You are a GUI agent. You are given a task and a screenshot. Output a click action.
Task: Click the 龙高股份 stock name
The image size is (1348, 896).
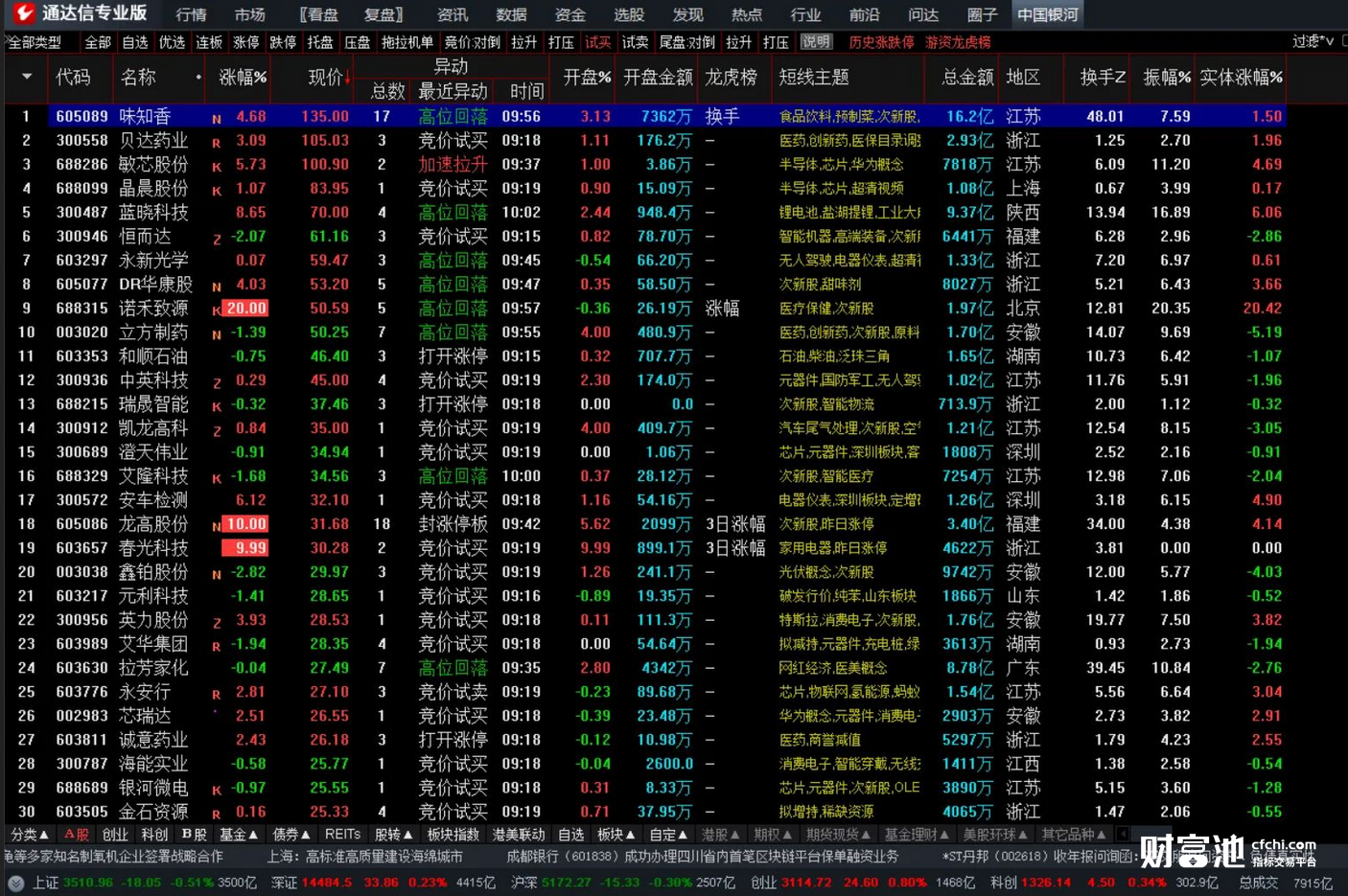pyautogui.click(x=153, y=524)
